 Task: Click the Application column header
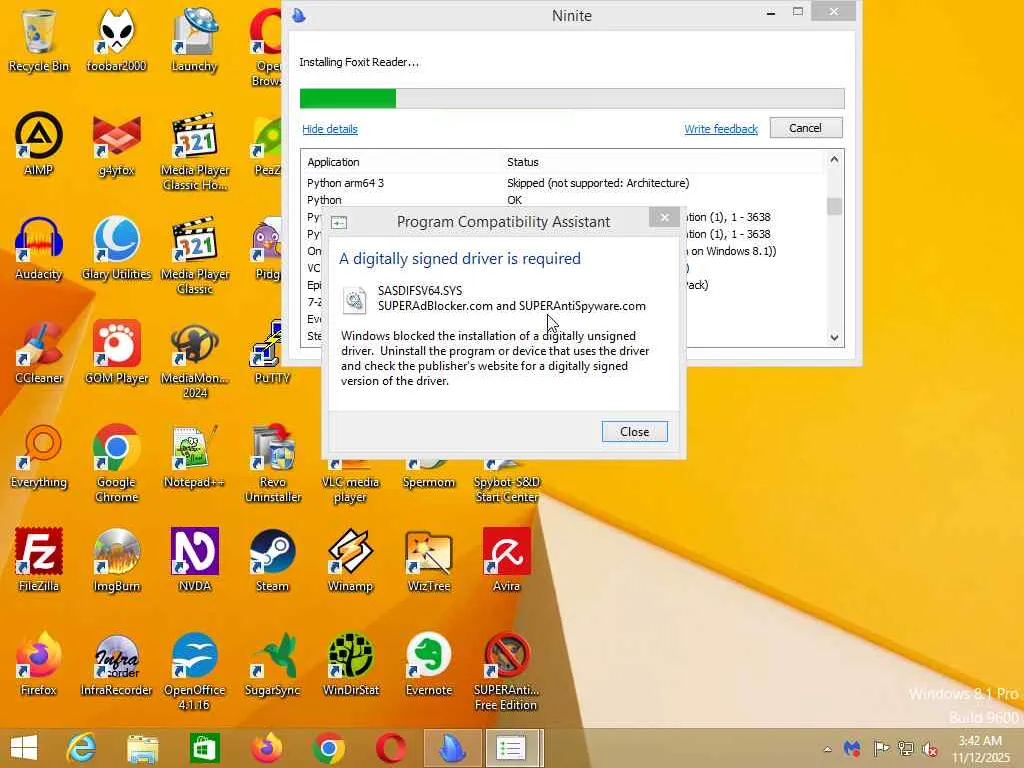[333, 162]
